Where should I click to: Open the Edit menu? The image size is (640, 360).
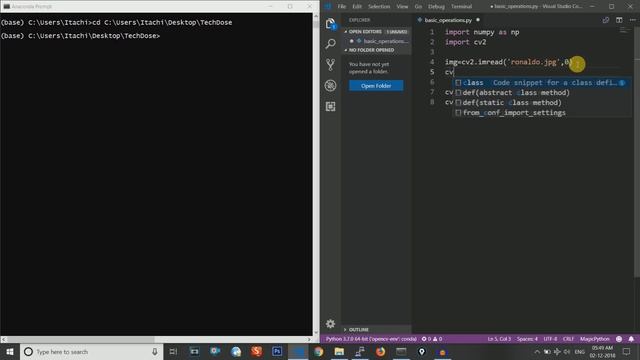tap(357, 6)
